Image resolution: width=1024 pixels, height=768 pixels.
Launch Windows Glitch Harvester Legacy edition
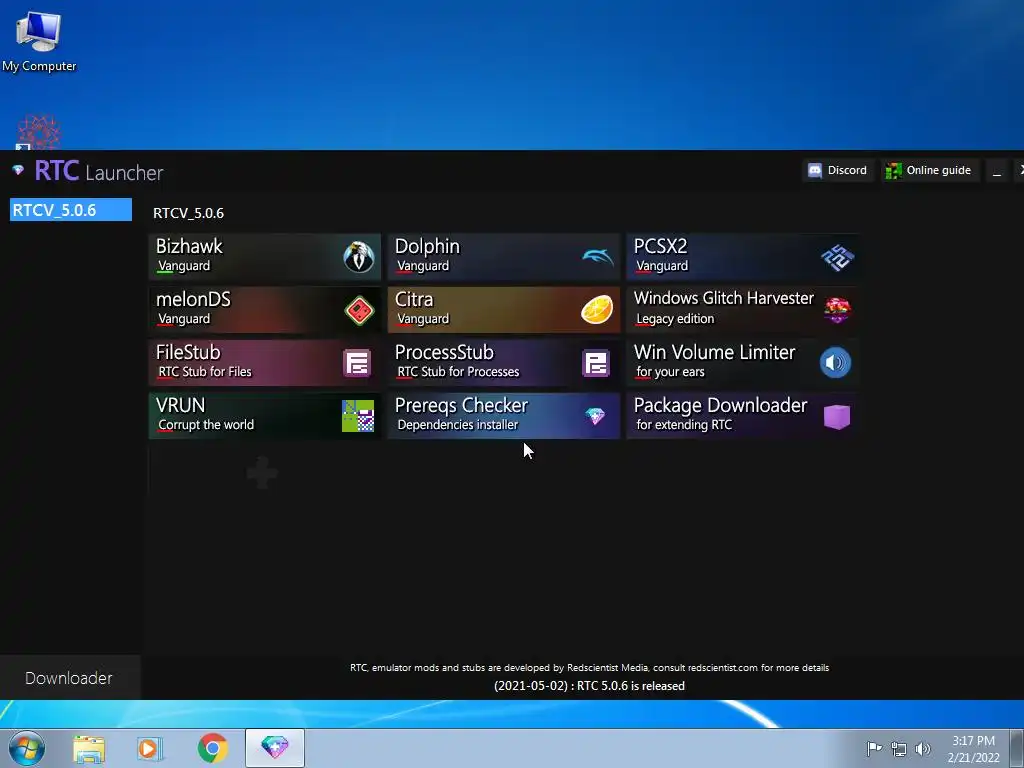pos(743,310)
